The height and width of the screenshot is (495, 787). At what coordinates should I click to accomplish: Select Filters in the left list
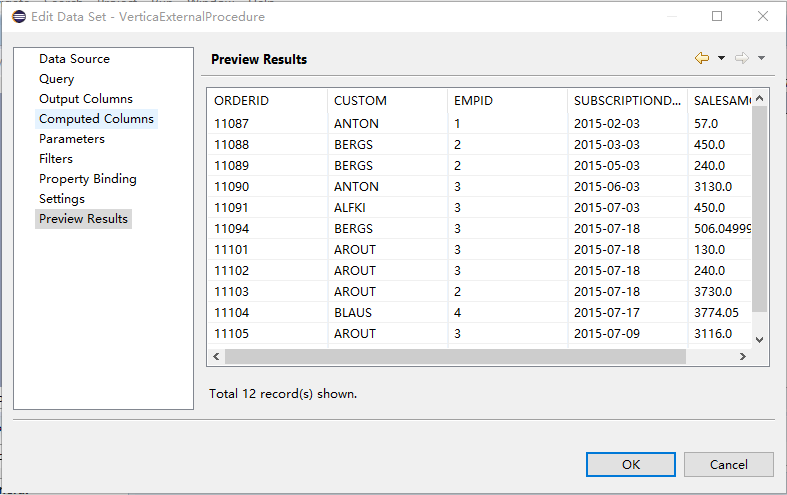[56, 159]
